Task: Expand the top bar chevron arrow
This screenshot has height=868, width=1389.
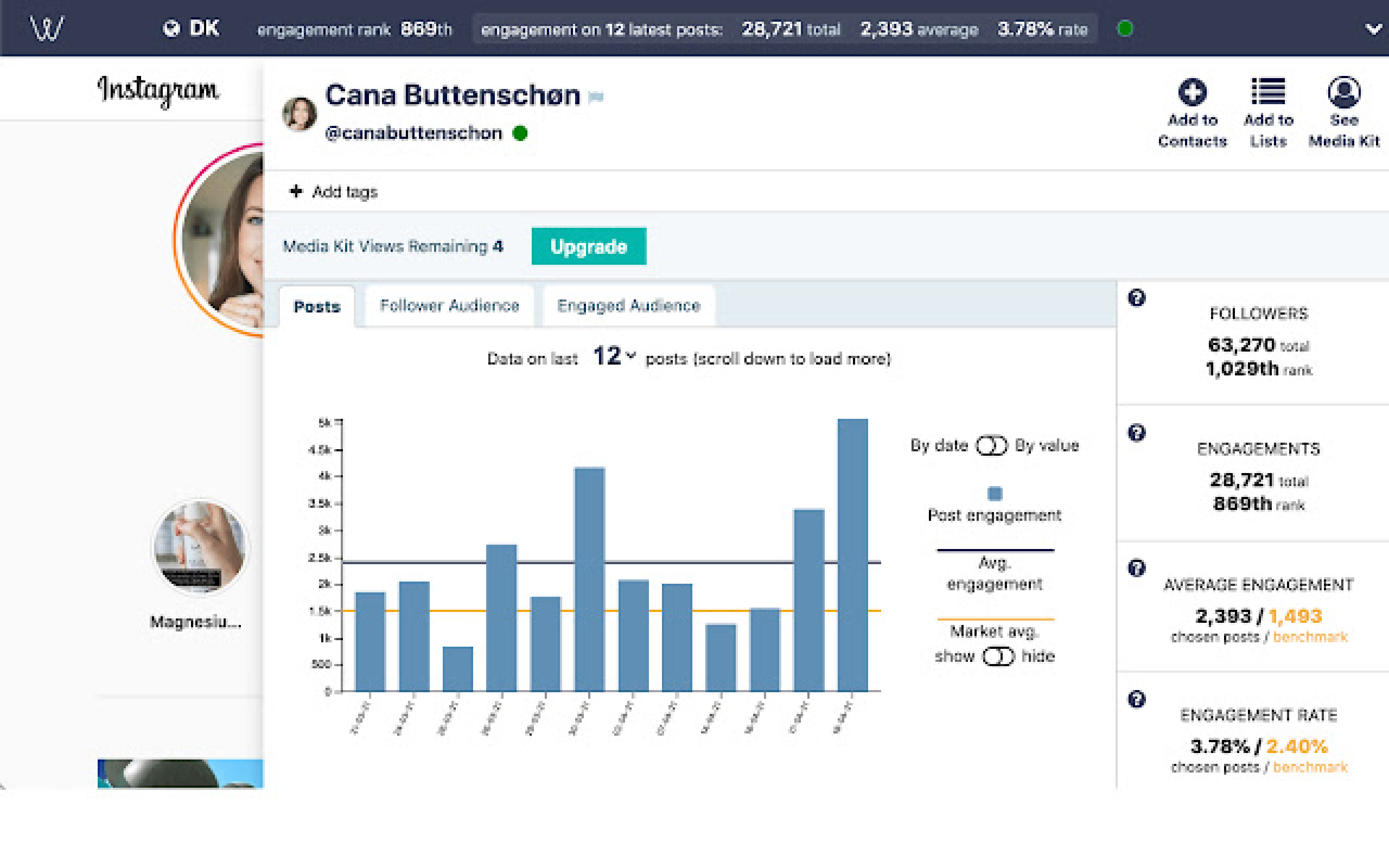Action: [1373, 29]
